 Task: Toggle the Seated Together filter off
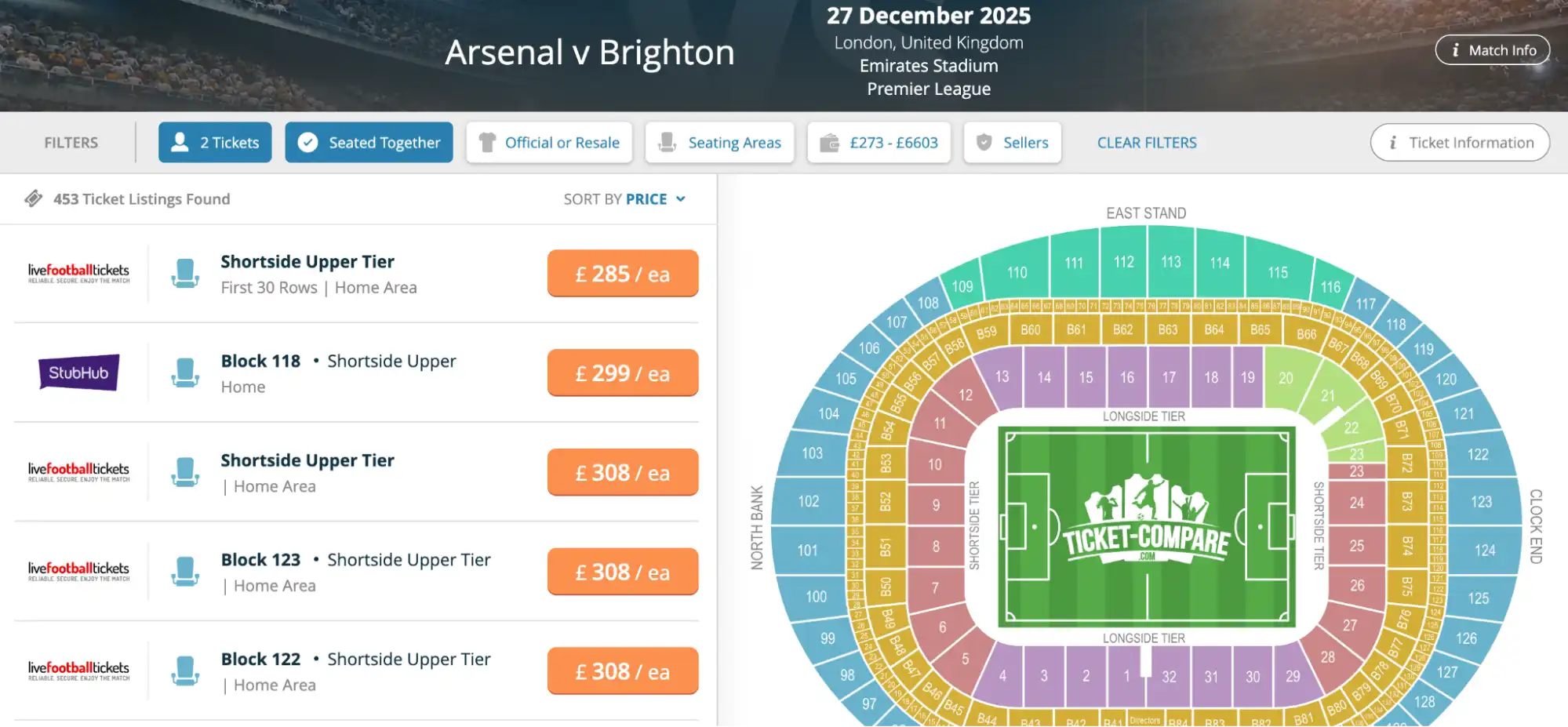[x=369, y=142]
